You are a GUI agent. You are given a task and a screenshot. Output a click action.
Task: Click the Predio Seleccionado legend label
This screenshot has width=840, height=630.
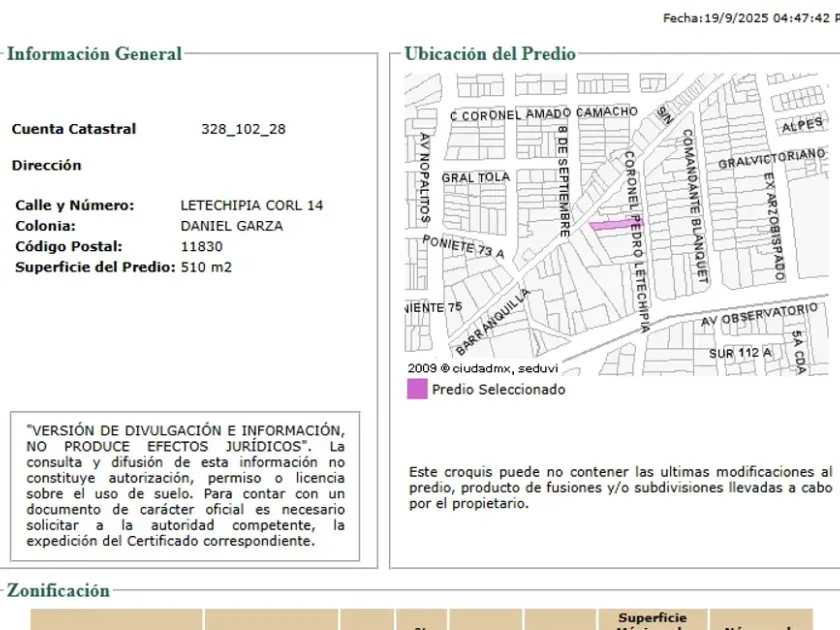click(x=498, y=390)
